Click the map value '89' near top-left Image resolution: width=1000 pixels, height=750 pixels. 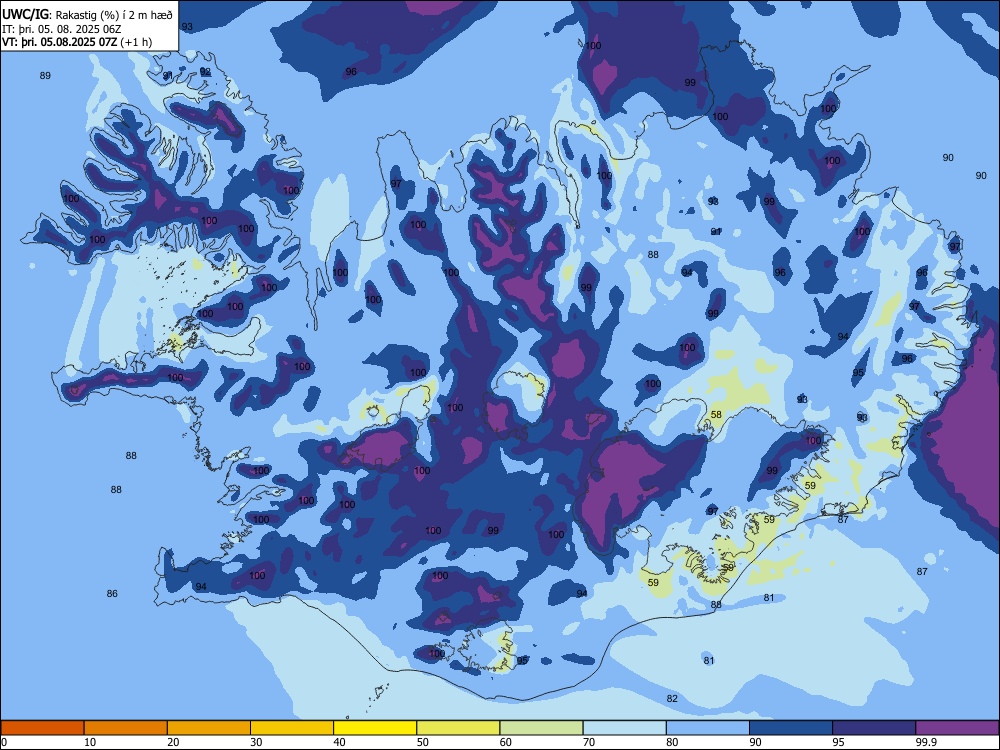tap(45, 75)
